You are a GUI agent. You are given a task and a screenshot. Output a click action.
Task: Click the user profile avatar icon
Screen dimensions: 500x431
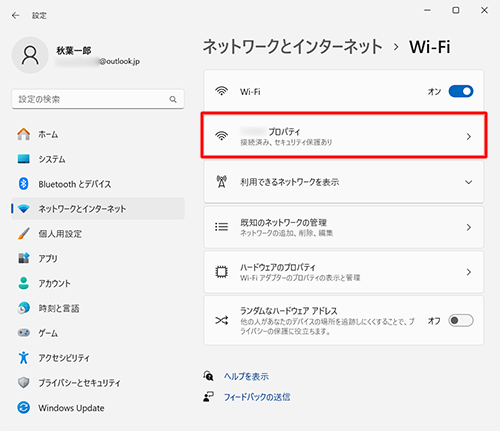click(x=30, y=55)
